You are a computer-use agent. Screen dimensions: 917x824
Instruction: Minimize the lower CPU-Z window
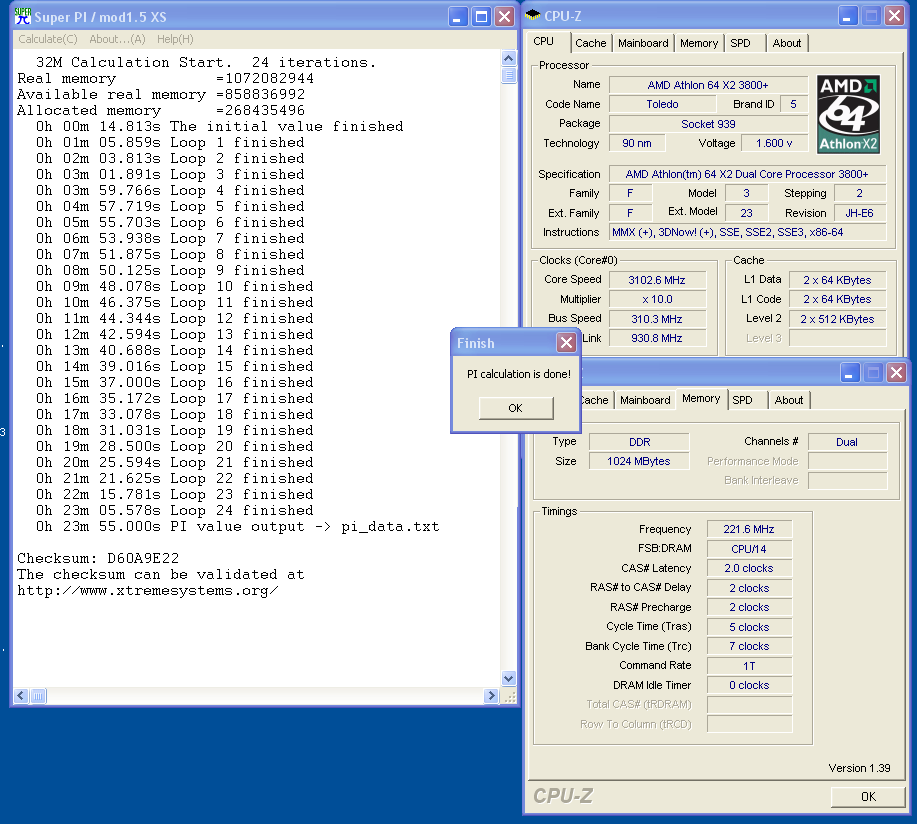point(850,373)
